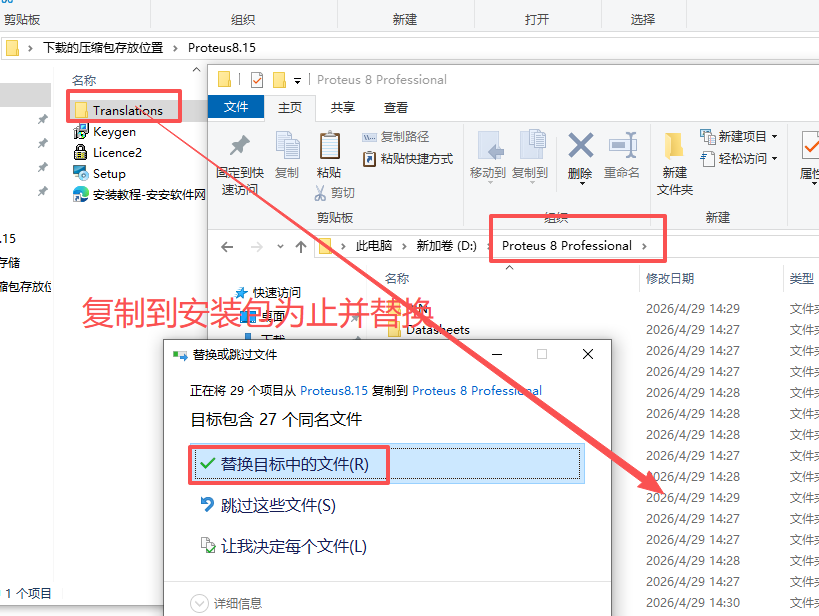This screenshot has height=616, width=819.
Task: Click Proteus8.15 breadcrumb in back window
Action: (222, 48)
